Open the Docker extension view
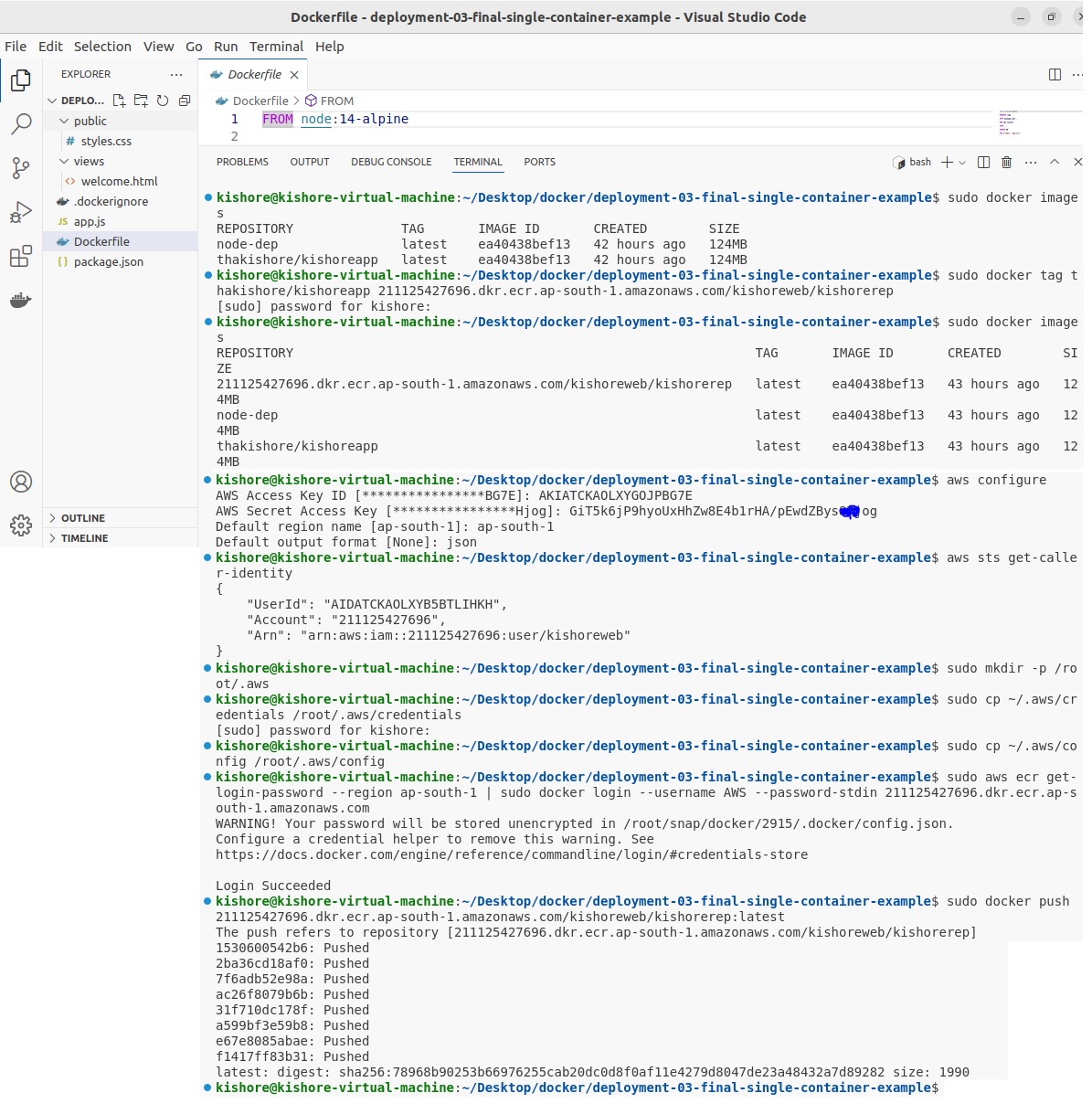Screen dimensions: 1092x1114 point(21,301)
